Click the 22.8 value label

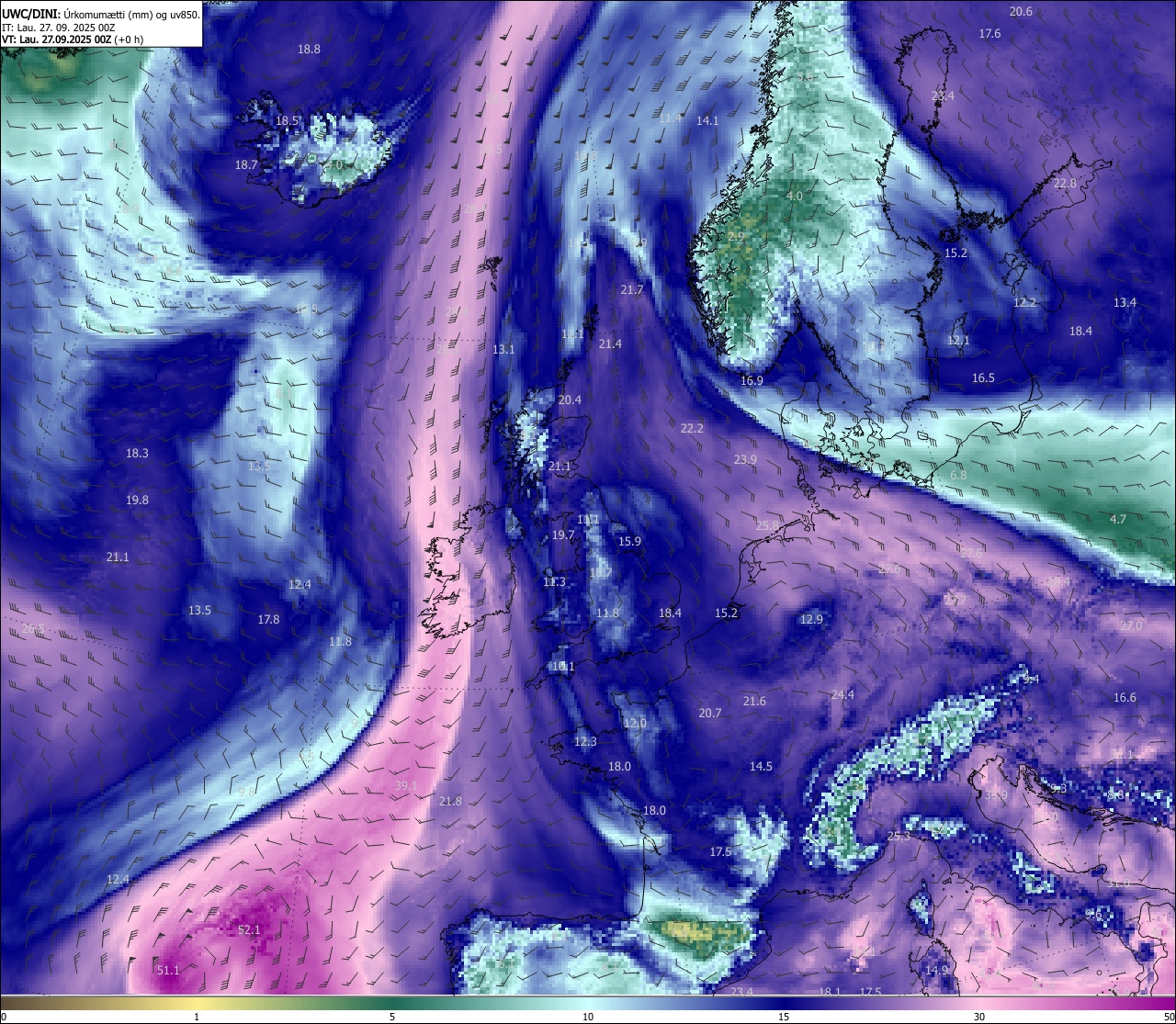1065,184
